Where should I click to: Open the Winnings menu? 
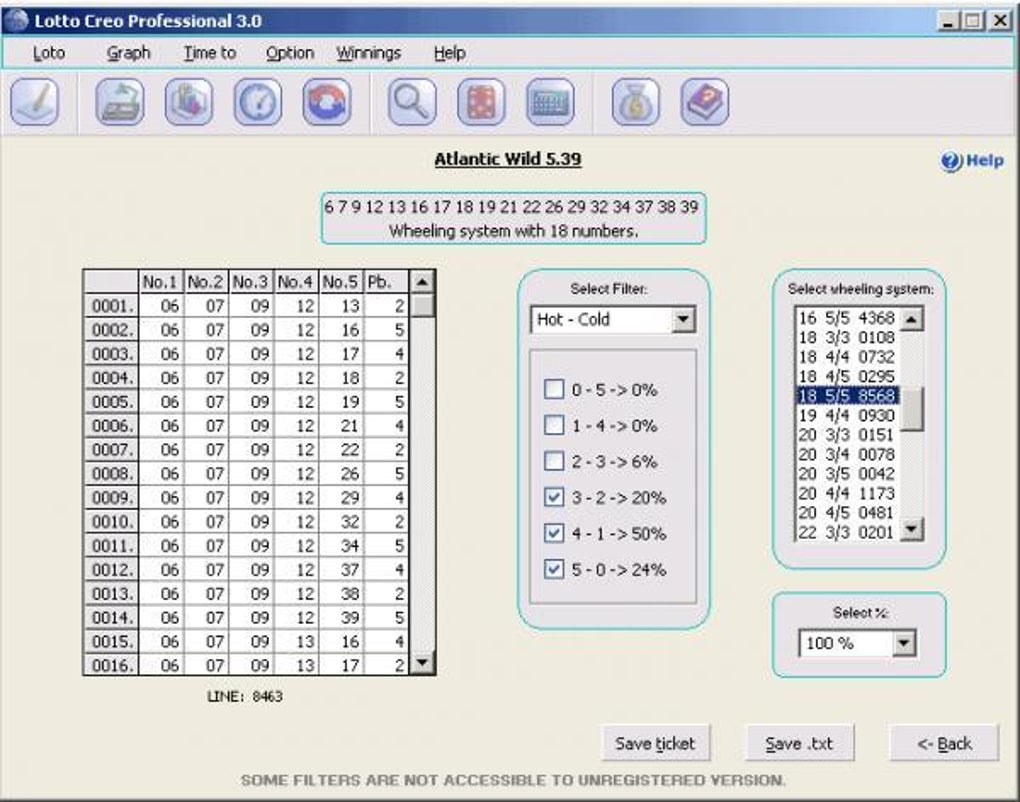[368, 53]
